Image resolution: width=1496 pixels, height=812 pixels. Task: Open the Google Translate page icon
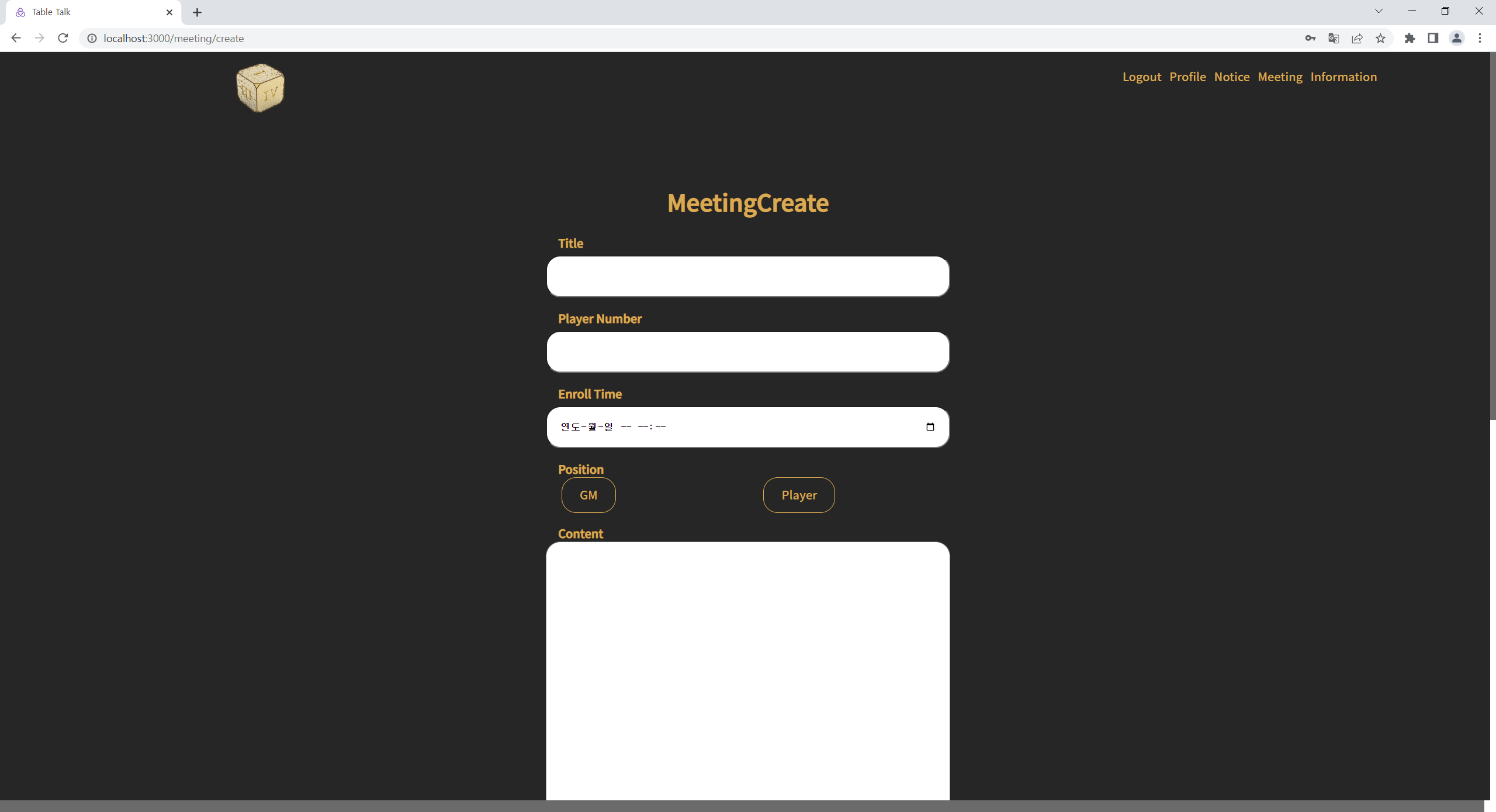(x=1334, y=38)
